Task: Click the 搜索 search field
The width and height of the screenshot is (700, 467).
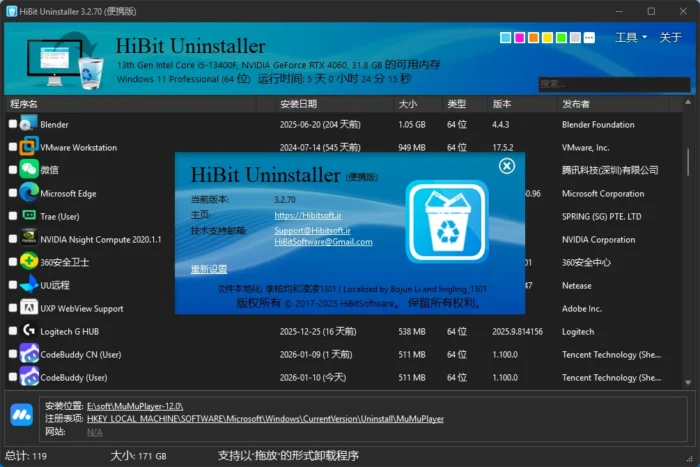Action: coord(614,84)
